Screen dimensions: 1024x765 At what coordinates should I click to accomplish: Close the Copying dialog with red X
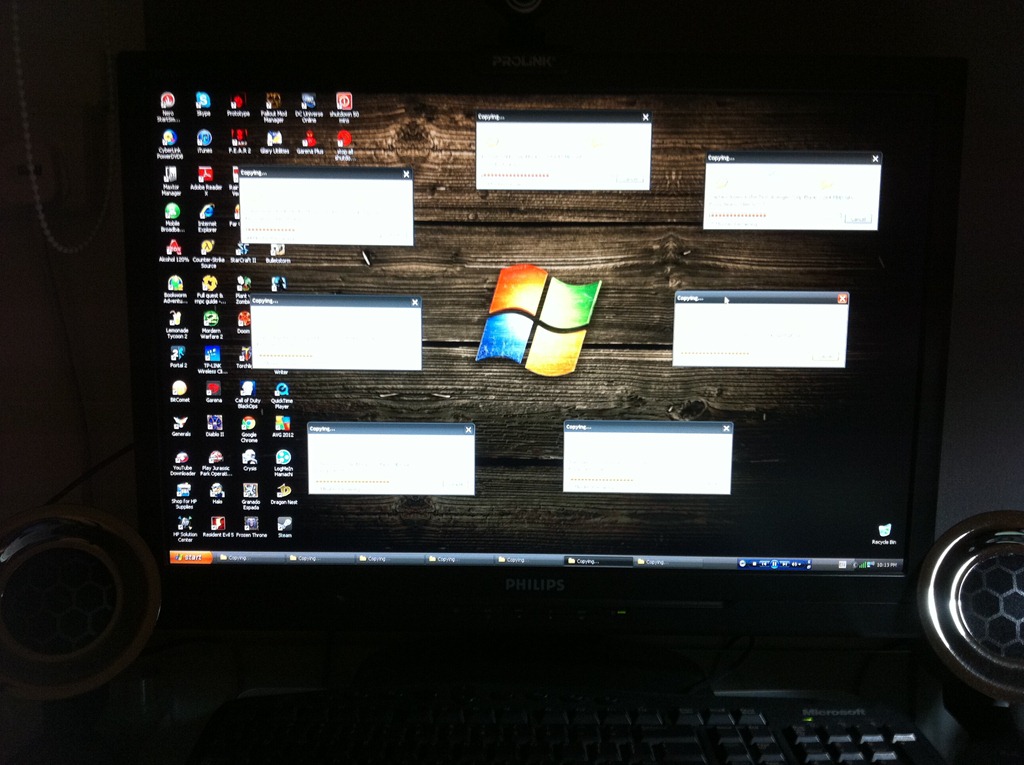click(842, 299)
